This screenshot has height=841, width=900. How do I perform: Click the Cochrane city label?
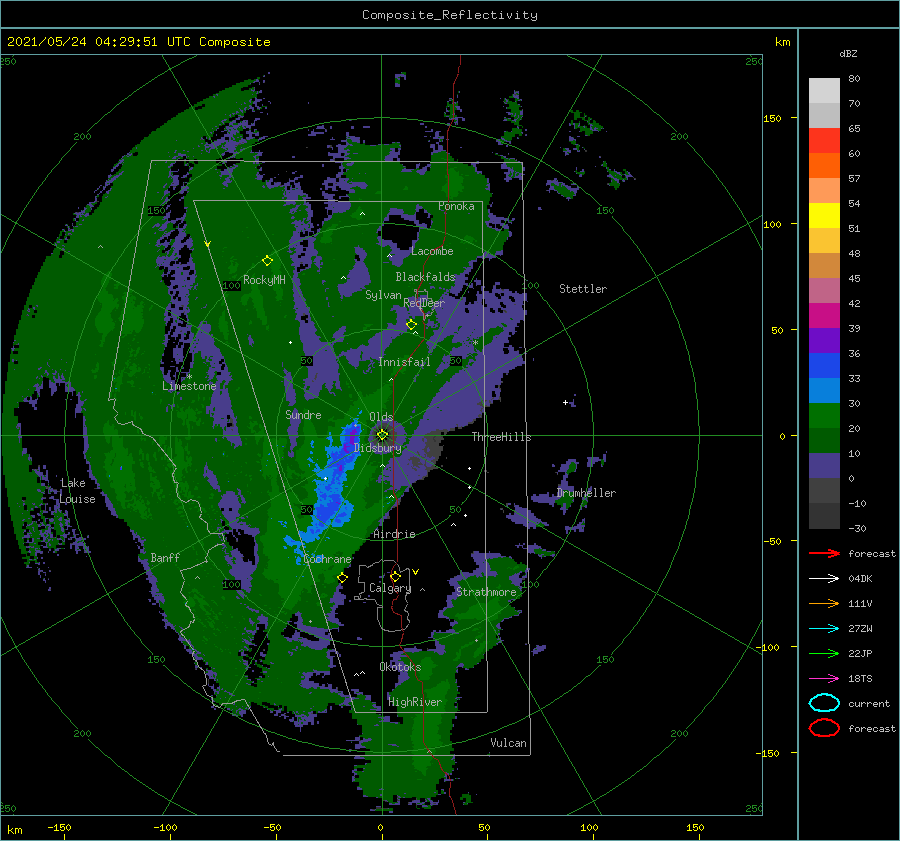coord(327,559)
